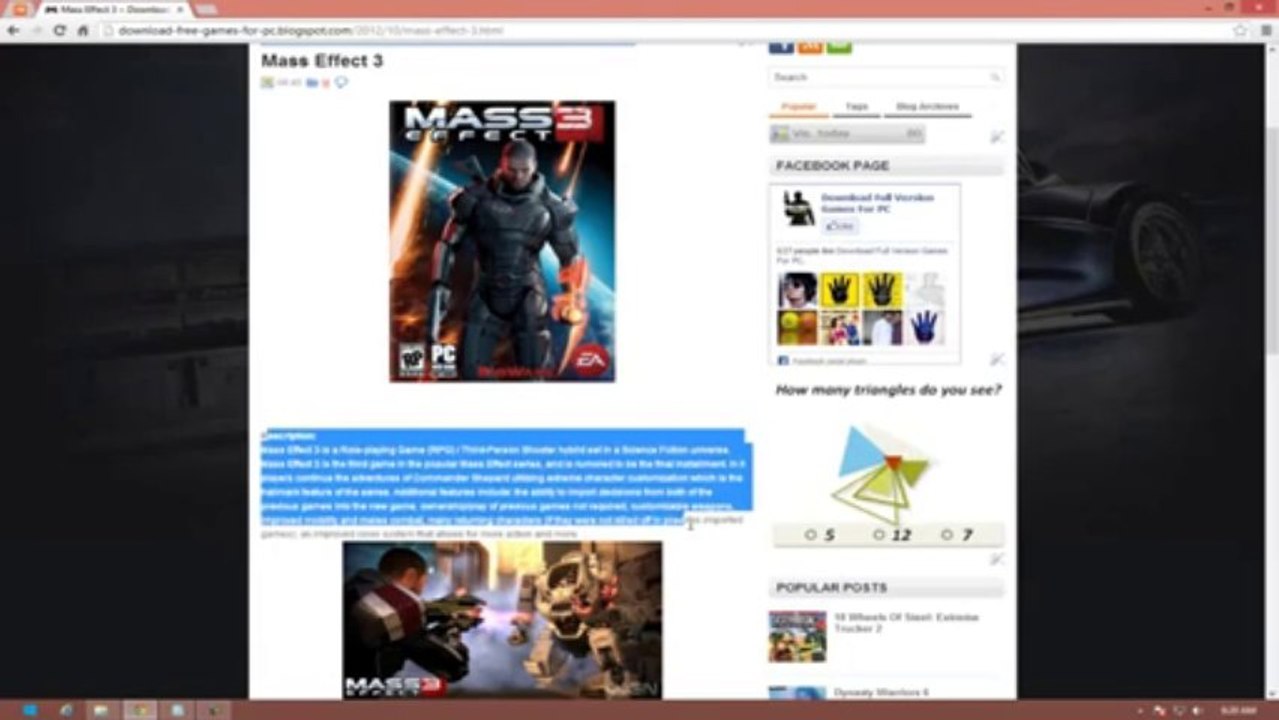The height and width of the screenshot is (720, 1279).
Task: Click the browser forward arrow
Action: 36,30
